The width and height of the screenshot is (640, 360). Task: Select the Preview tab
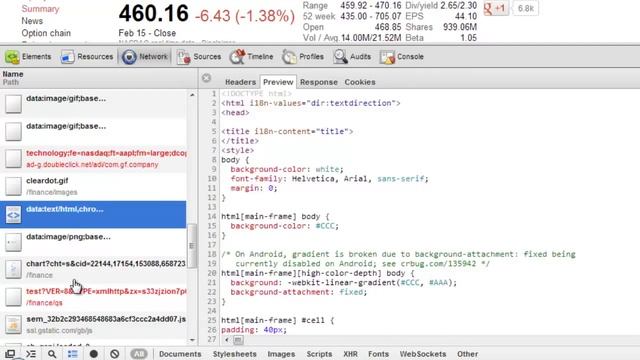[x=278, y=82]
